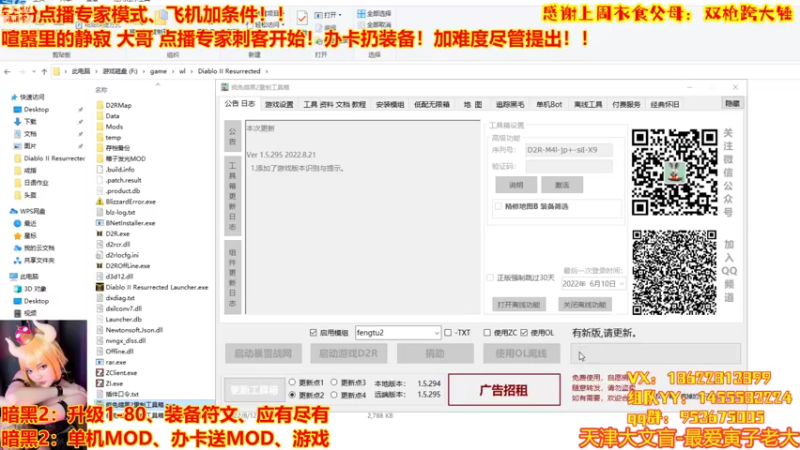Click the rar.exe file icon
This screenshot has width=800, height=450.
point(99,362)
